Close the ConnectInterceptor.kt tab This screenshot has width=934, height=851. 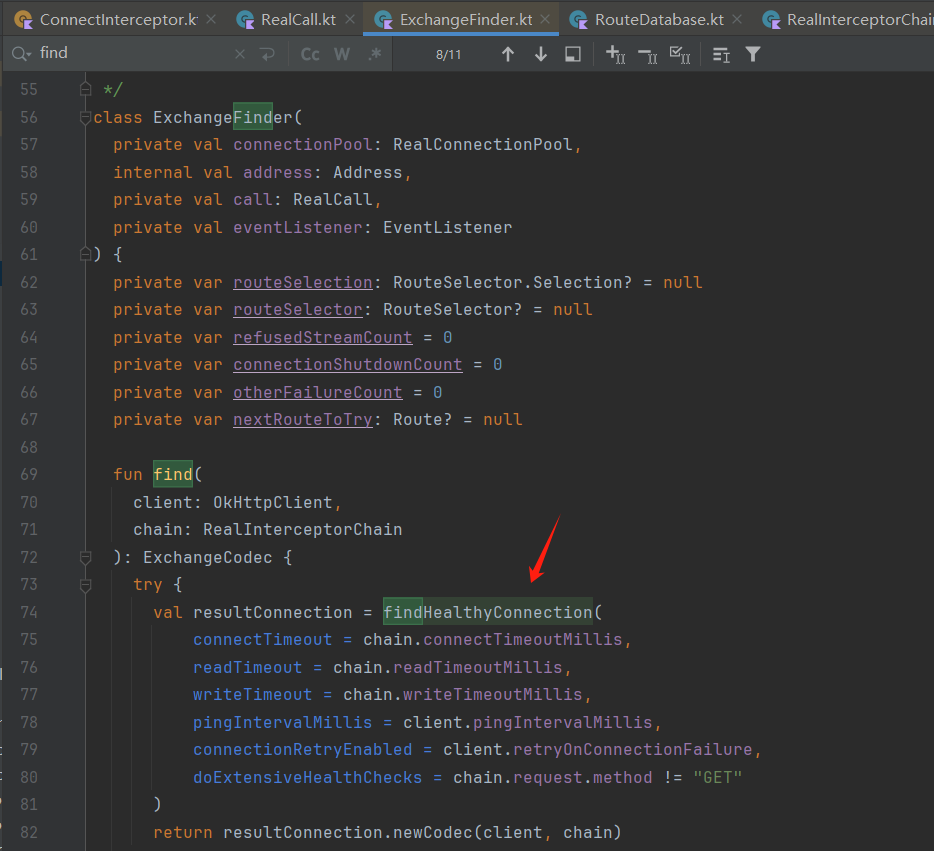tap(211, 20)
